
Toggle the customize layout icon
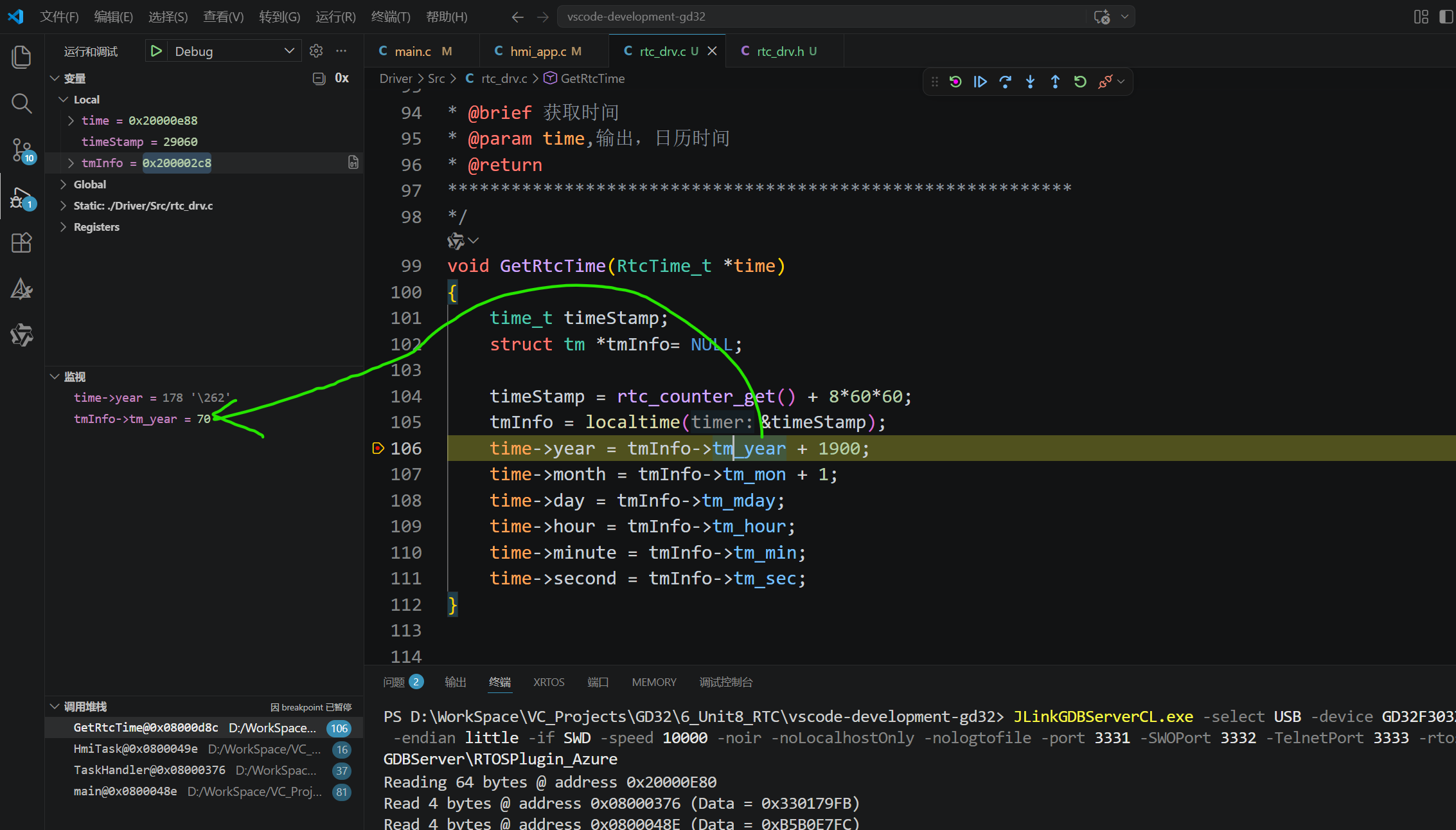[x=1421, y=17]
